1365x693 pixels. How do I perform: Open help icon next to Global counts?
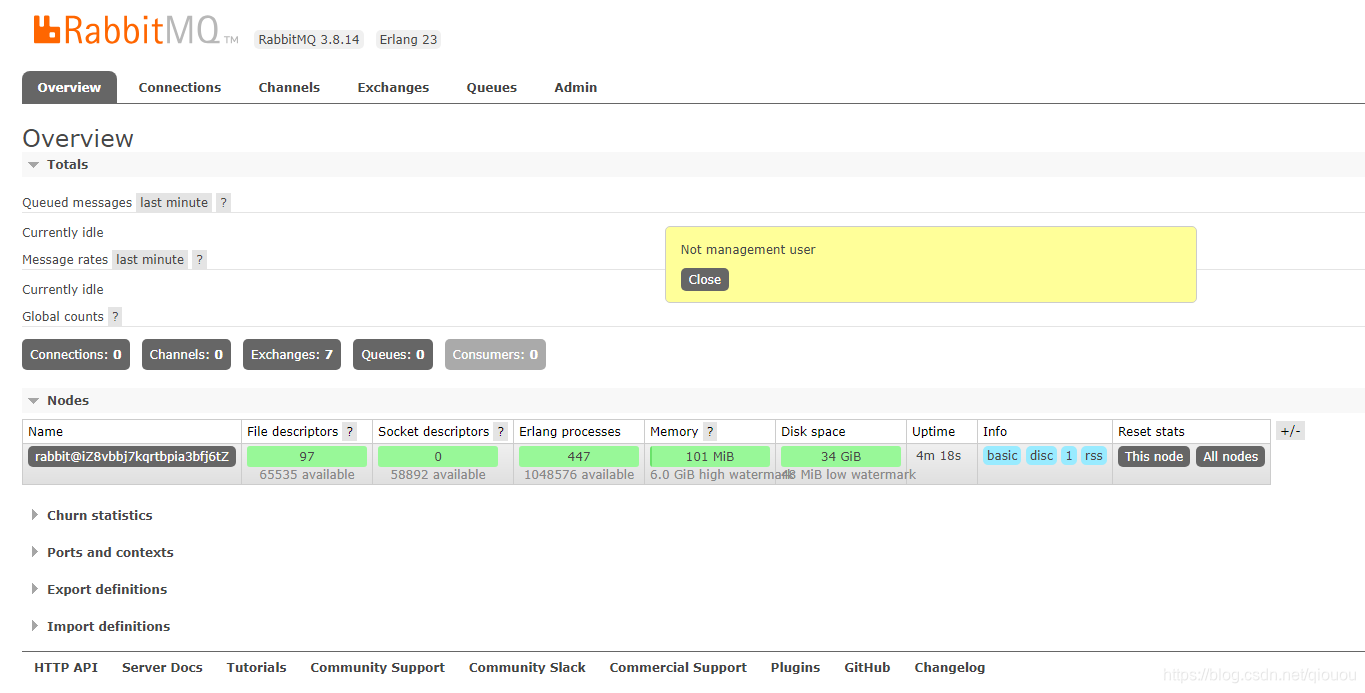click(115, 316)
